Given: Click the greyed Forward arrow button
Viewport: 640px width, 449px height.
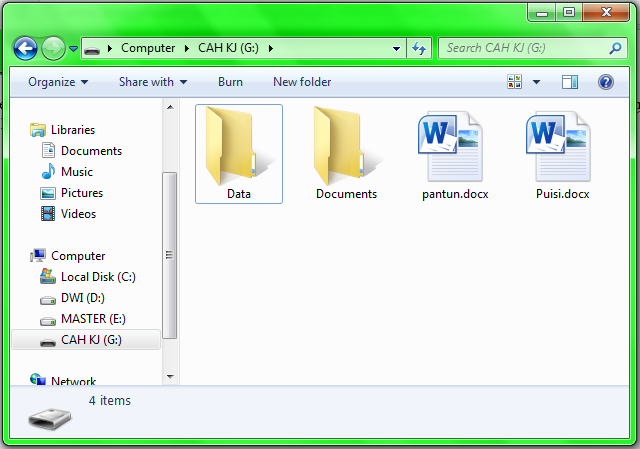Looking at the screenshot, I should pos(53,49).
